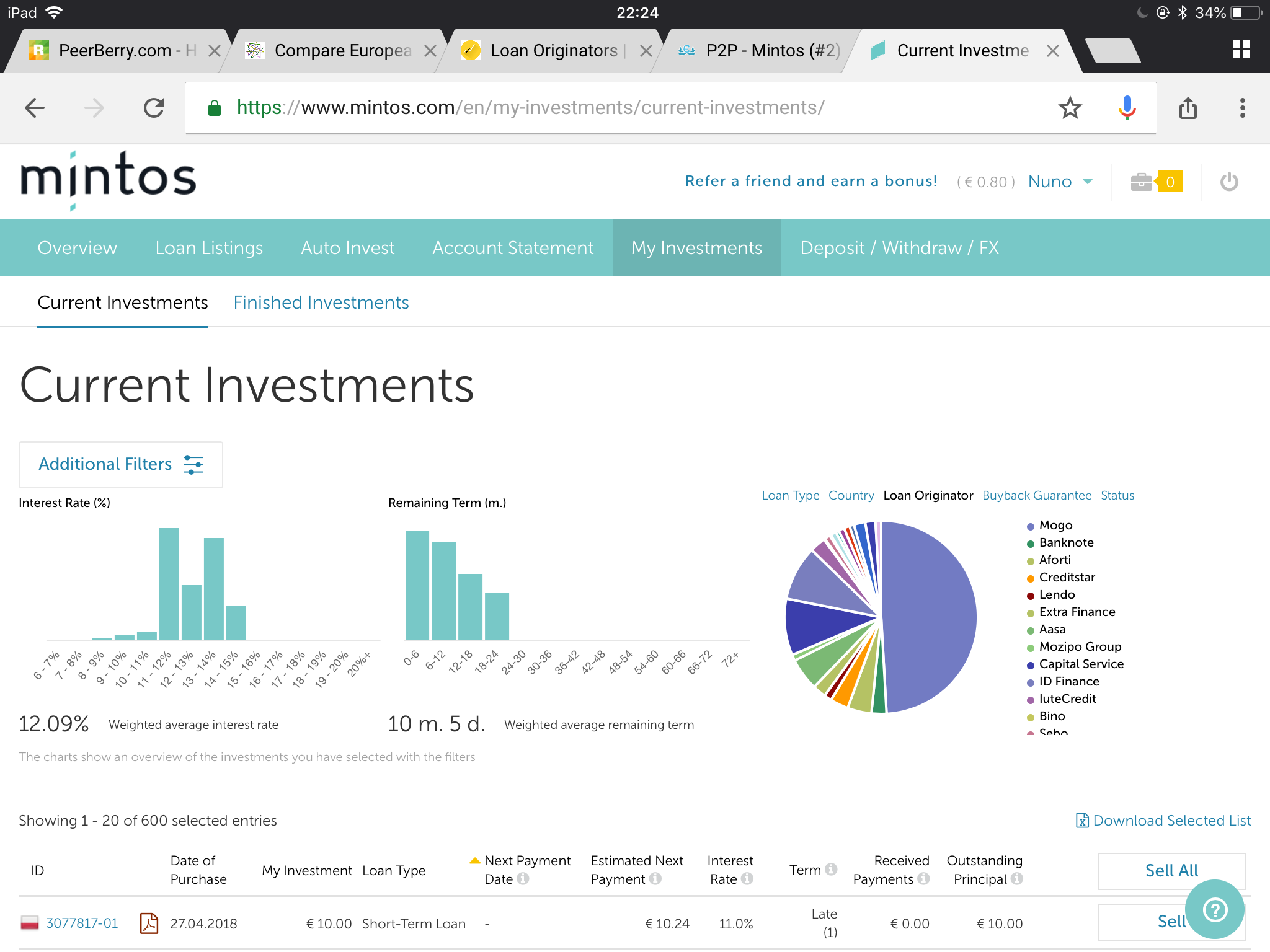Click the briefcase cart icon
This screenshot has width=1270, height=952.
1141,182
